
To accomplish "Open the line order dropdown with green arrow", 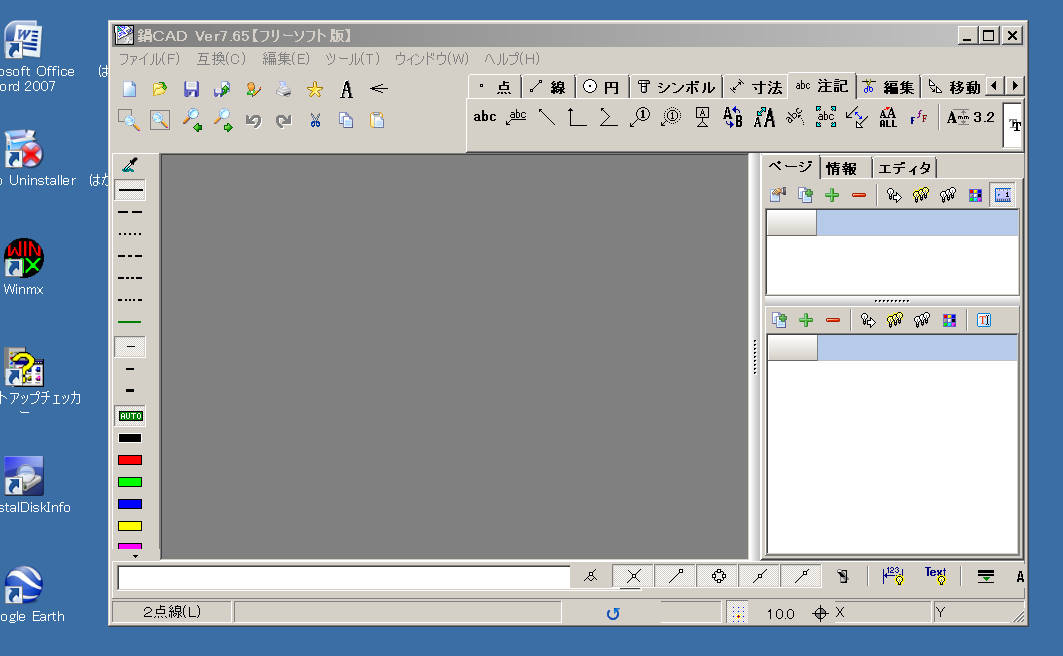I will tap(986, 576).
